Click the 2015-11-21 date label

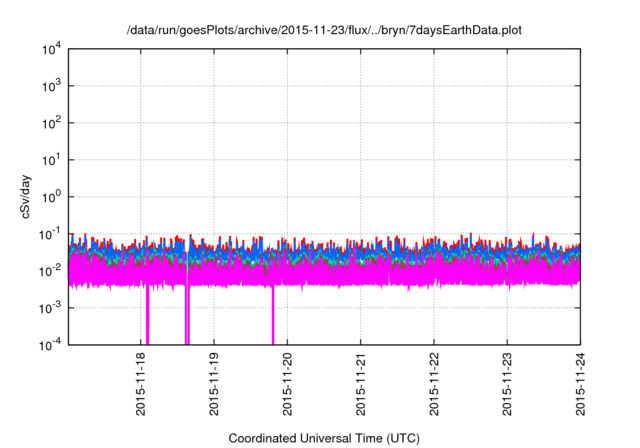[360, 384]
